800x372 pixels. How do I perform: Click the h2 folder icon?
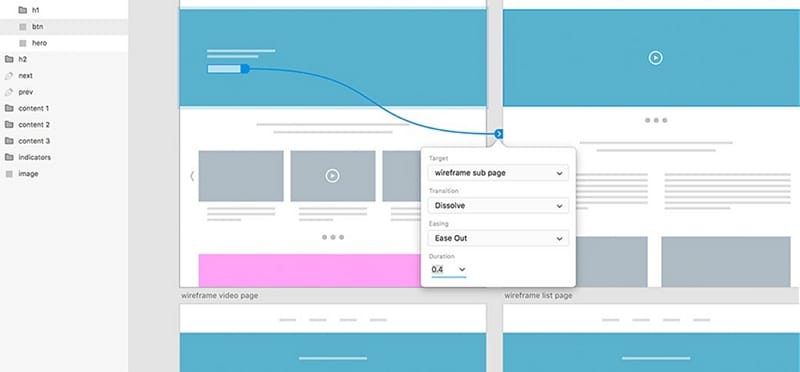click(x=9, y=59)
